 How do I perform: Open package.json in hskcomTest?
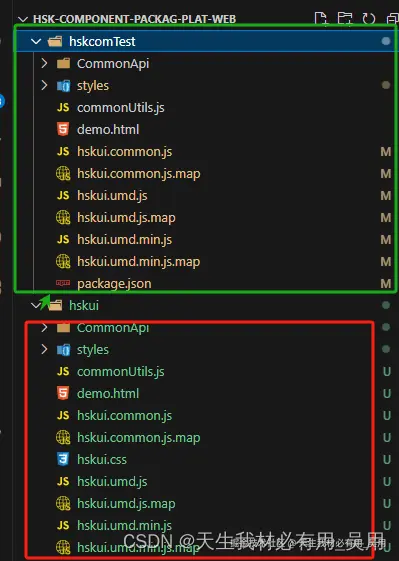[x=114, y=284]
